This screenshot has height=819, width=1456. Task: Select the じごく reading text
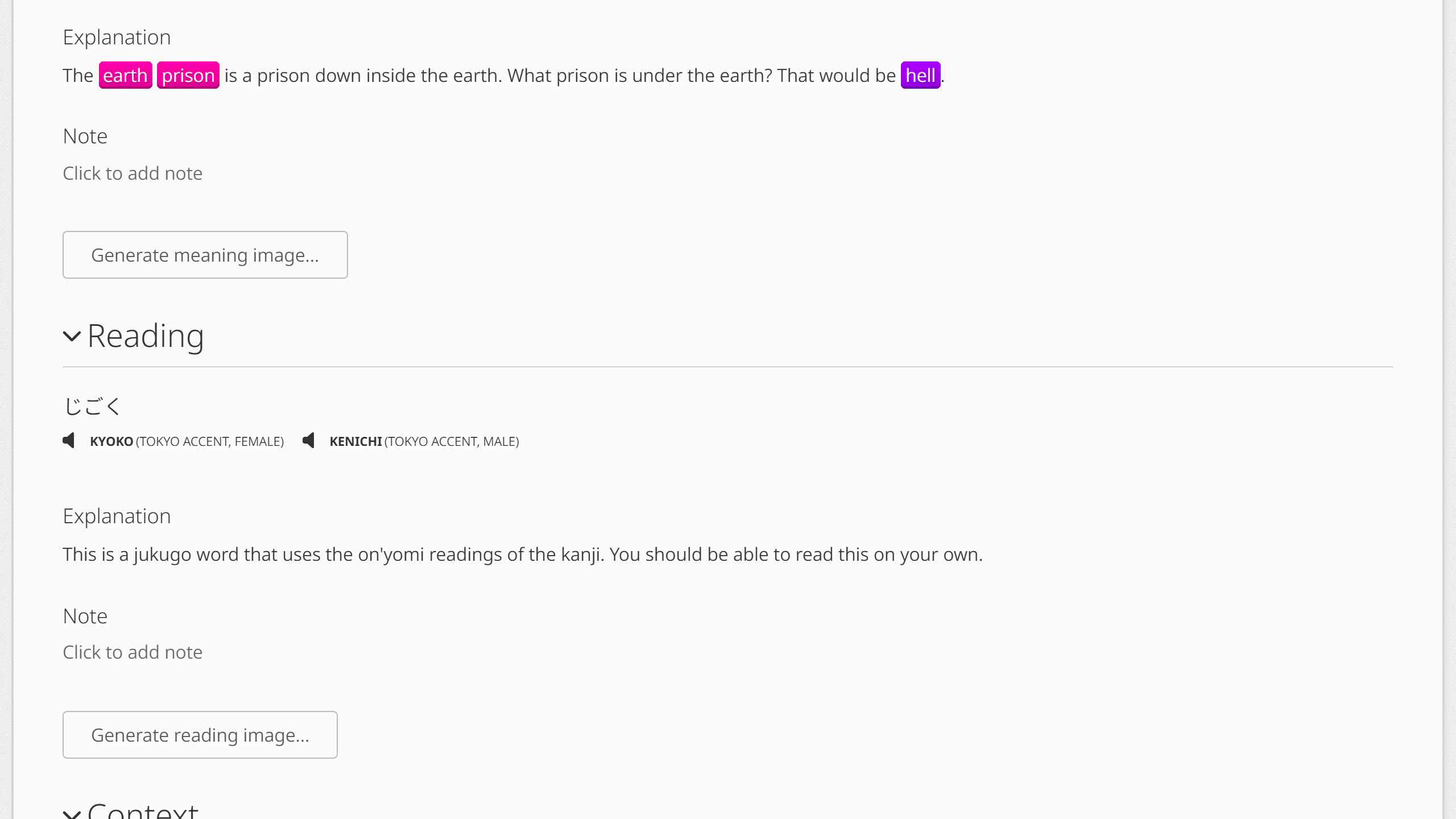point(91,405)
